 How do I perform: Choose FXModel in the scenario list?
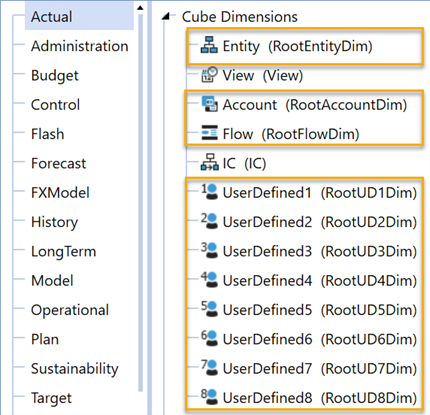[60, 193]
